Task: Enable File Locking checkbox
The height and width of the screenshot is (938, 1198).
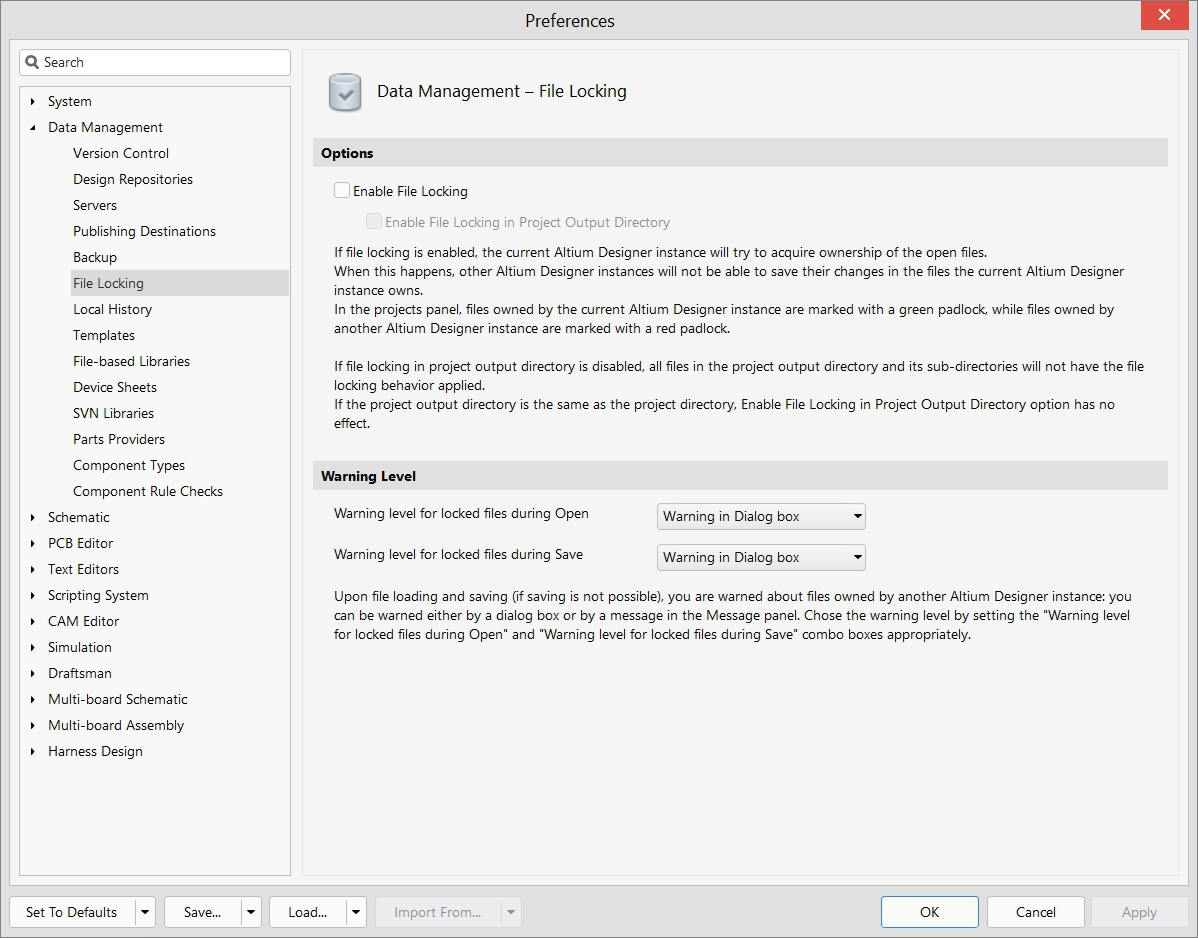Action: tap(342, 190)
